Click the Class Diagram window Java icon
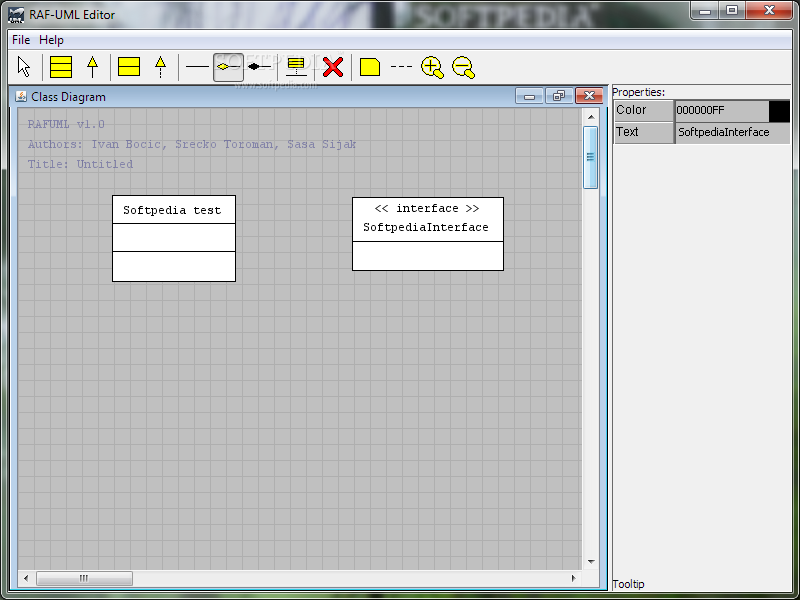 [21, 96]
